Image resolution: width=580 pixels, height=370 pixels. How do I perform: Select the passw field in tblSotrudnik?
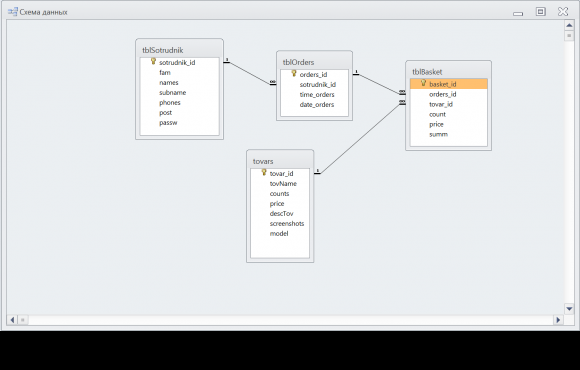(x=168, y=122)
